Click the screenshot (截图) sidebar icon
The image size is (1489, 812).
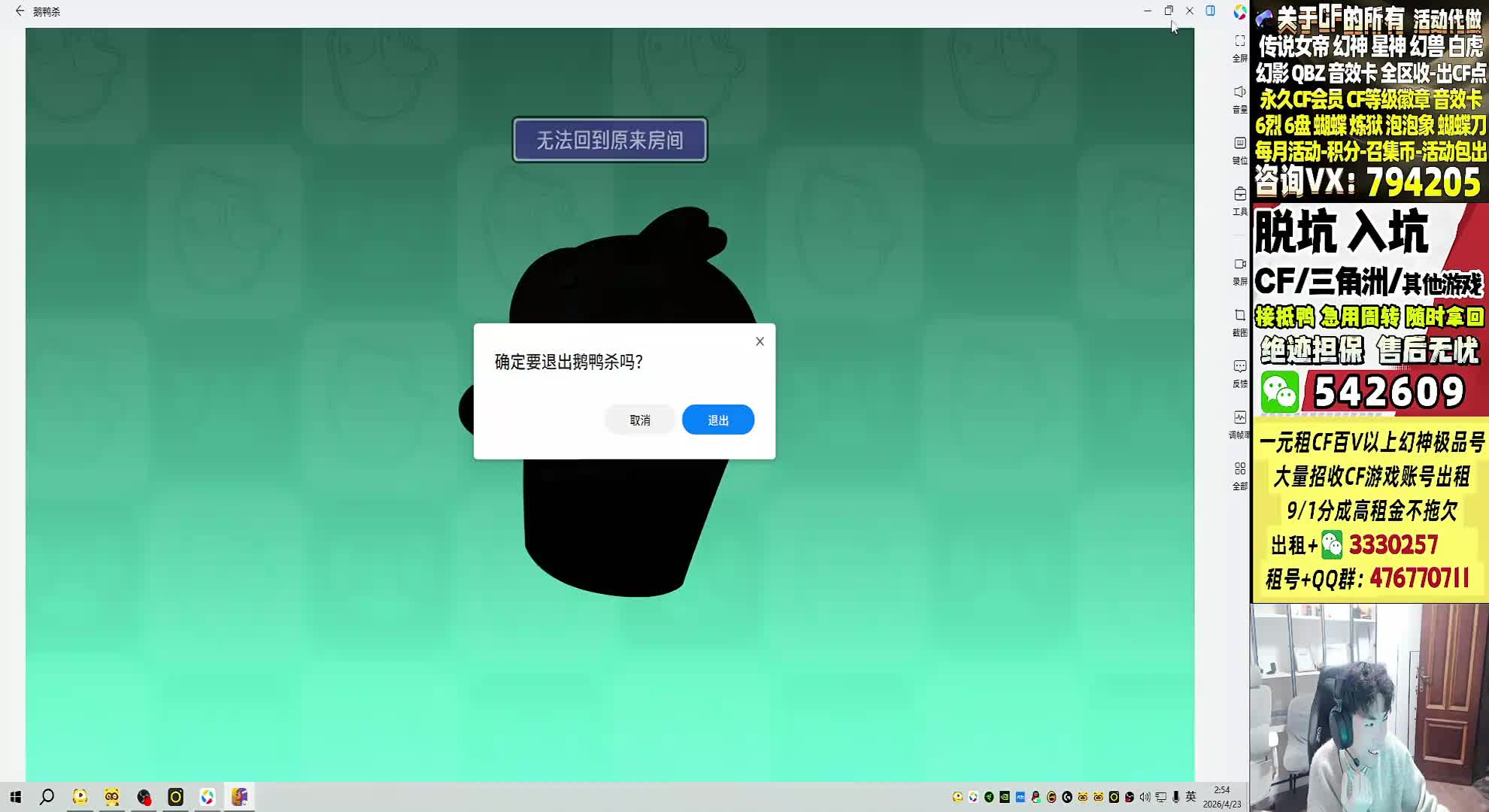[x=1239, y=316]
